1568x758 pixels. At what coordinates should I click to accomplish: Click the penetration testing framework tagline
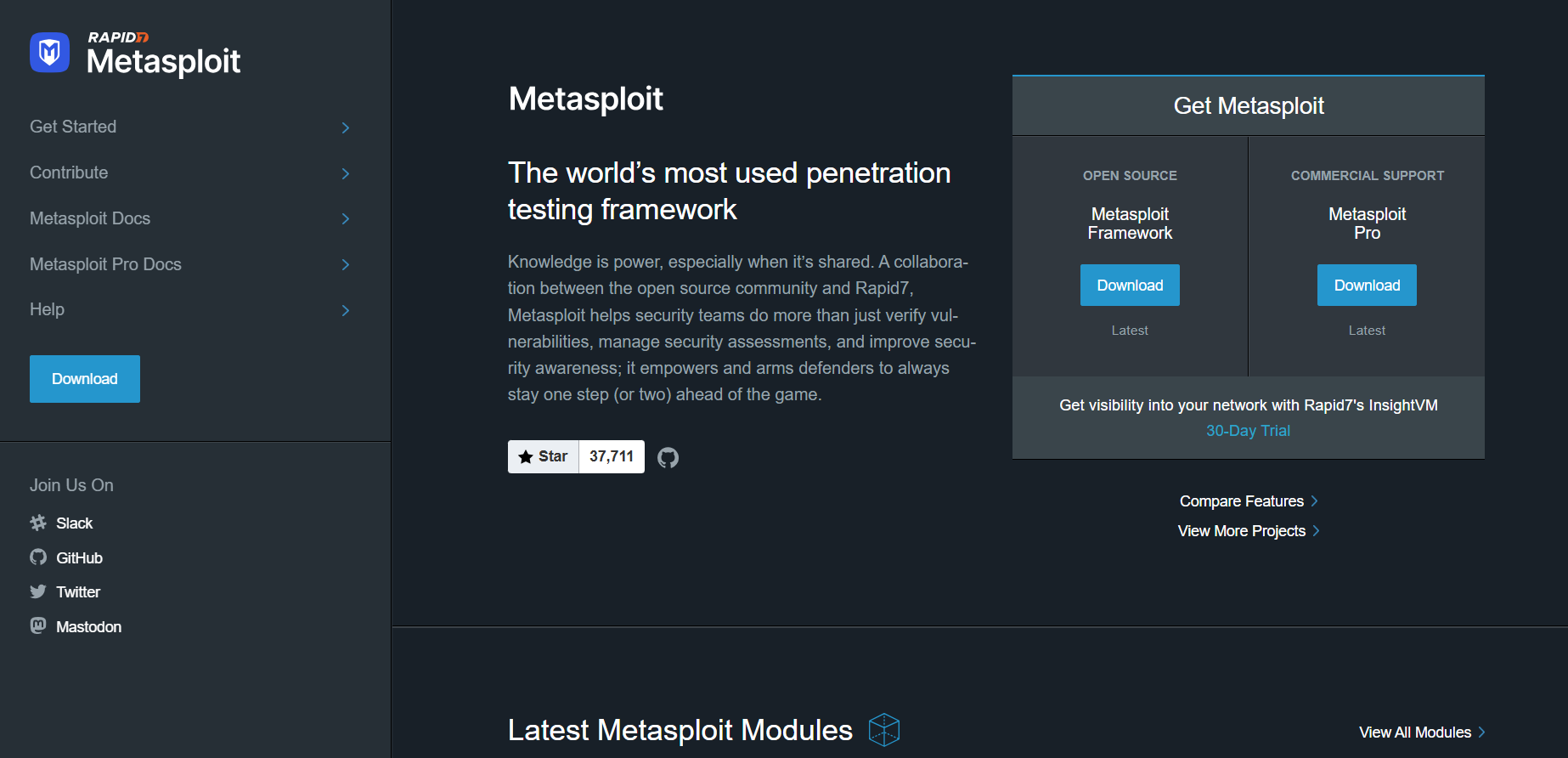729,191
